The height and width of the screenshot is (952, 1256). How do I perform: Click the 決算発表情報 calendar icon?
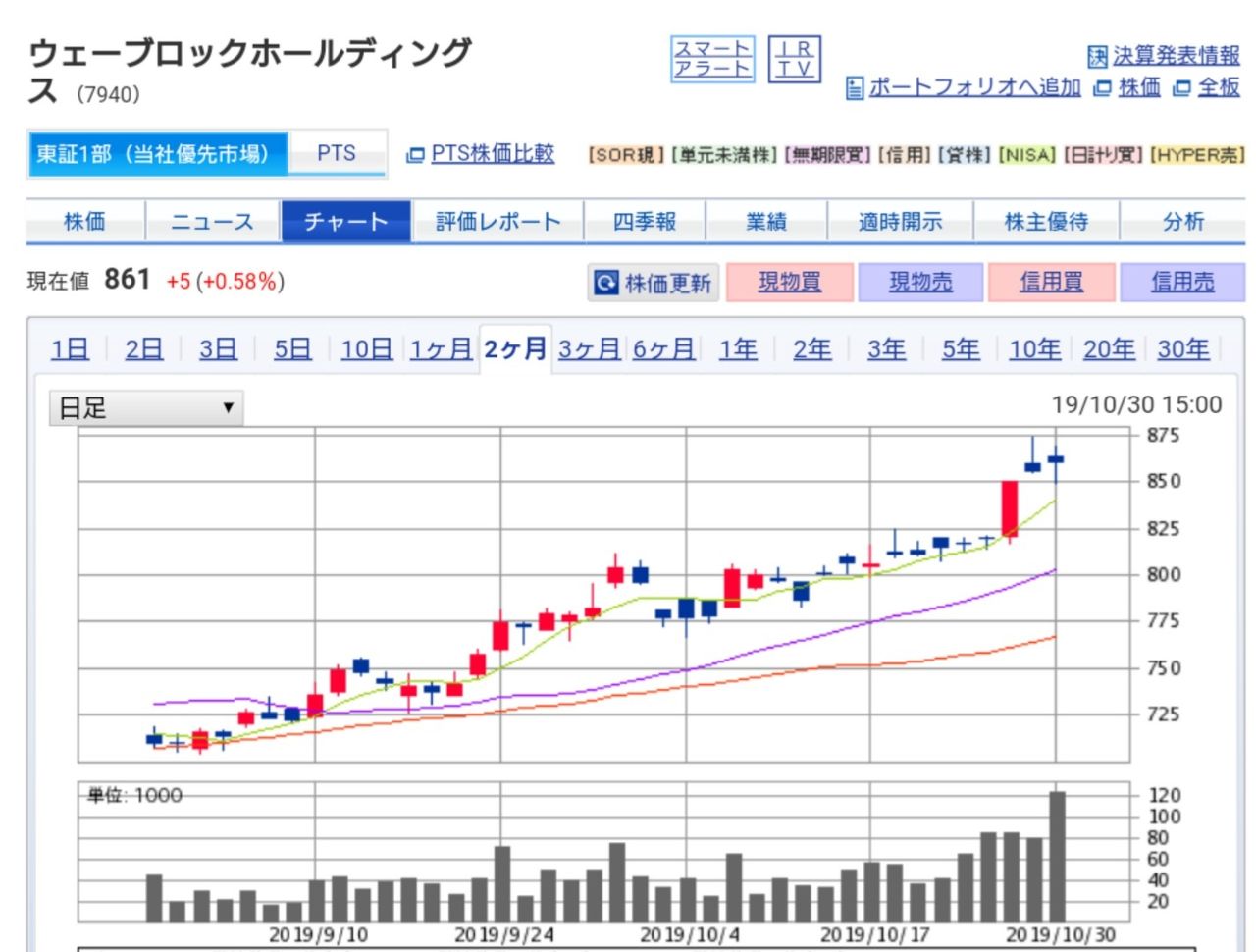1097,57
